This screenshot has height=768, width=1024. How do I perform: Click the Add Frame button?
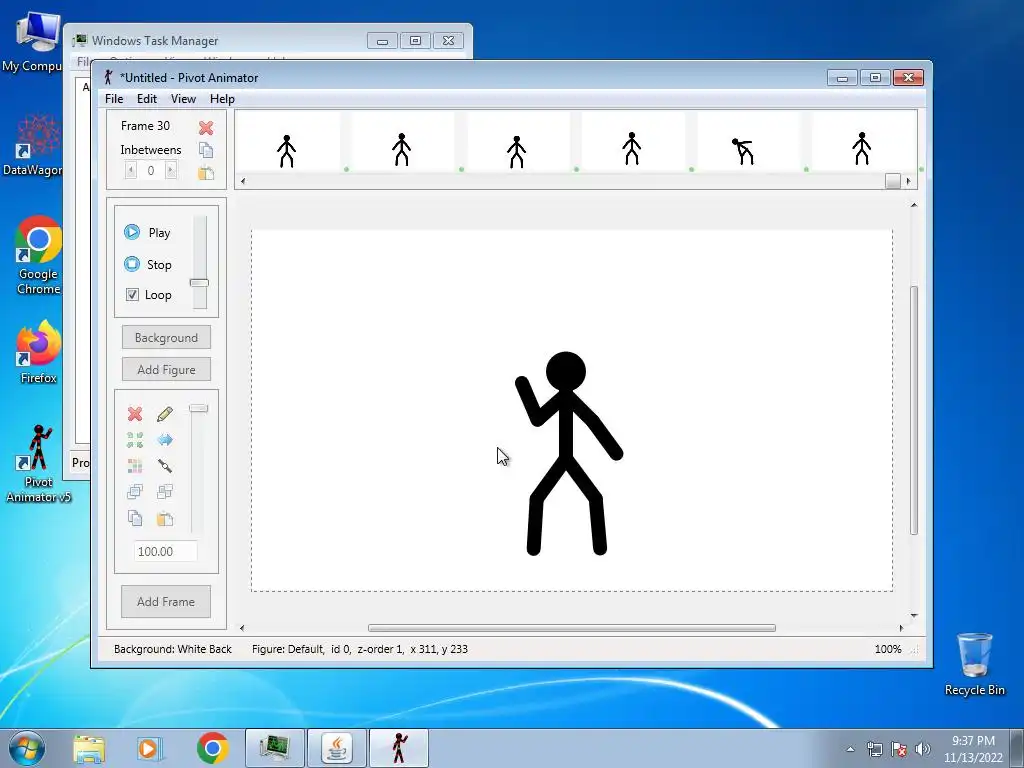coord(166,601)
